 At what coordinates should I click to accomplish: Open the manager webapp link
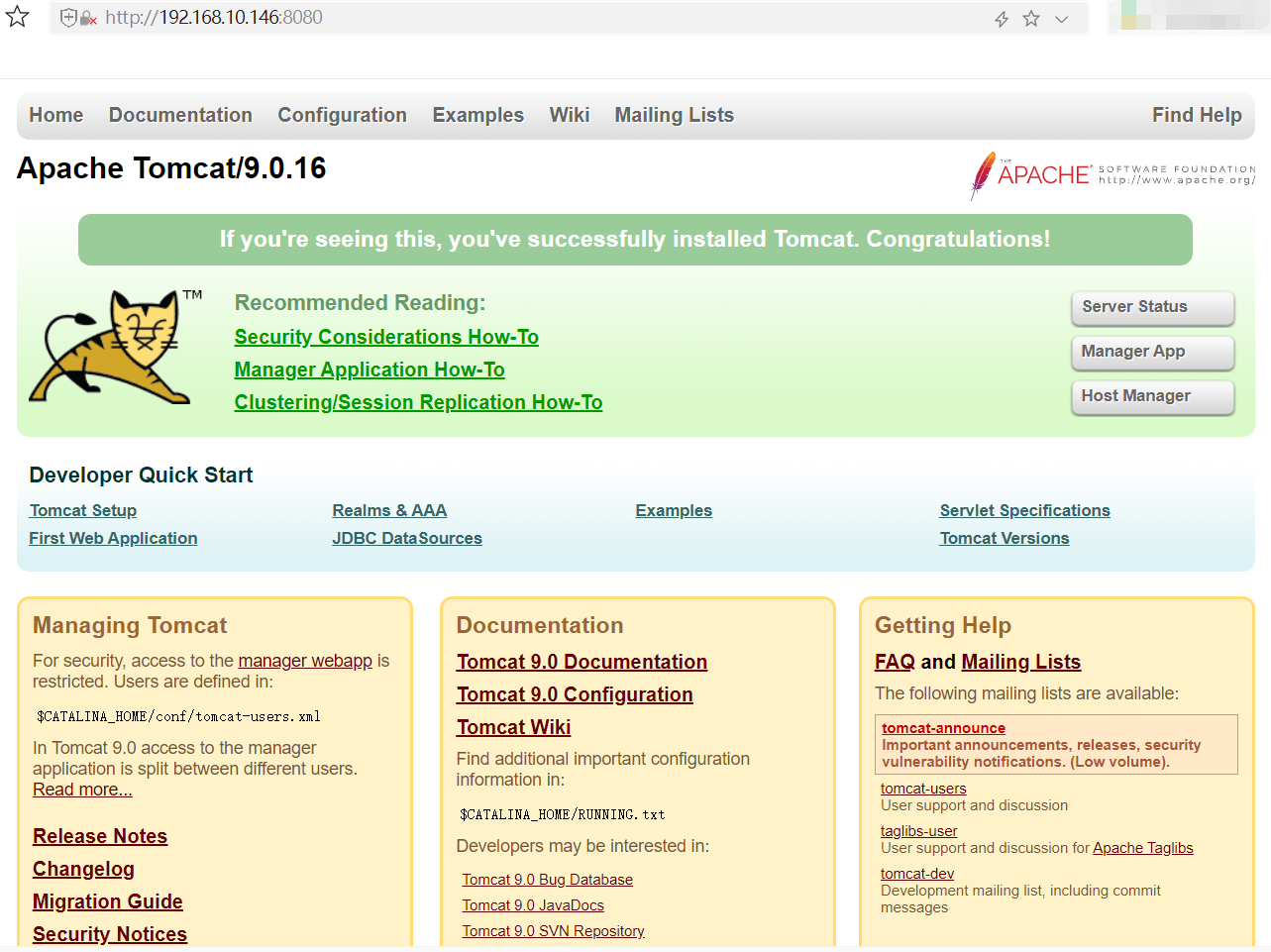[x=305, y=661]
